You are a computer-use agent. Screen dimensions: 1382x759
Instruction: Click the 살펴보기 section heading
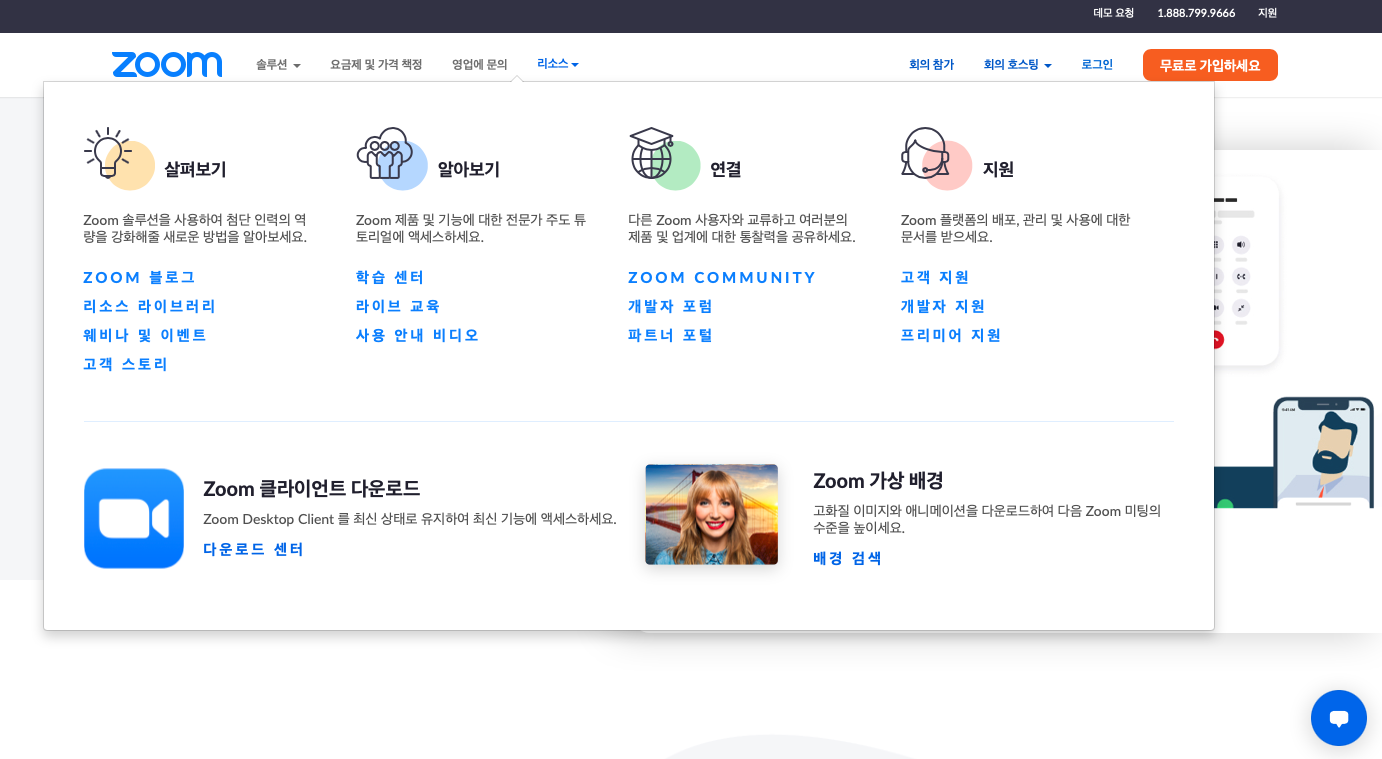tap(196, 169)
